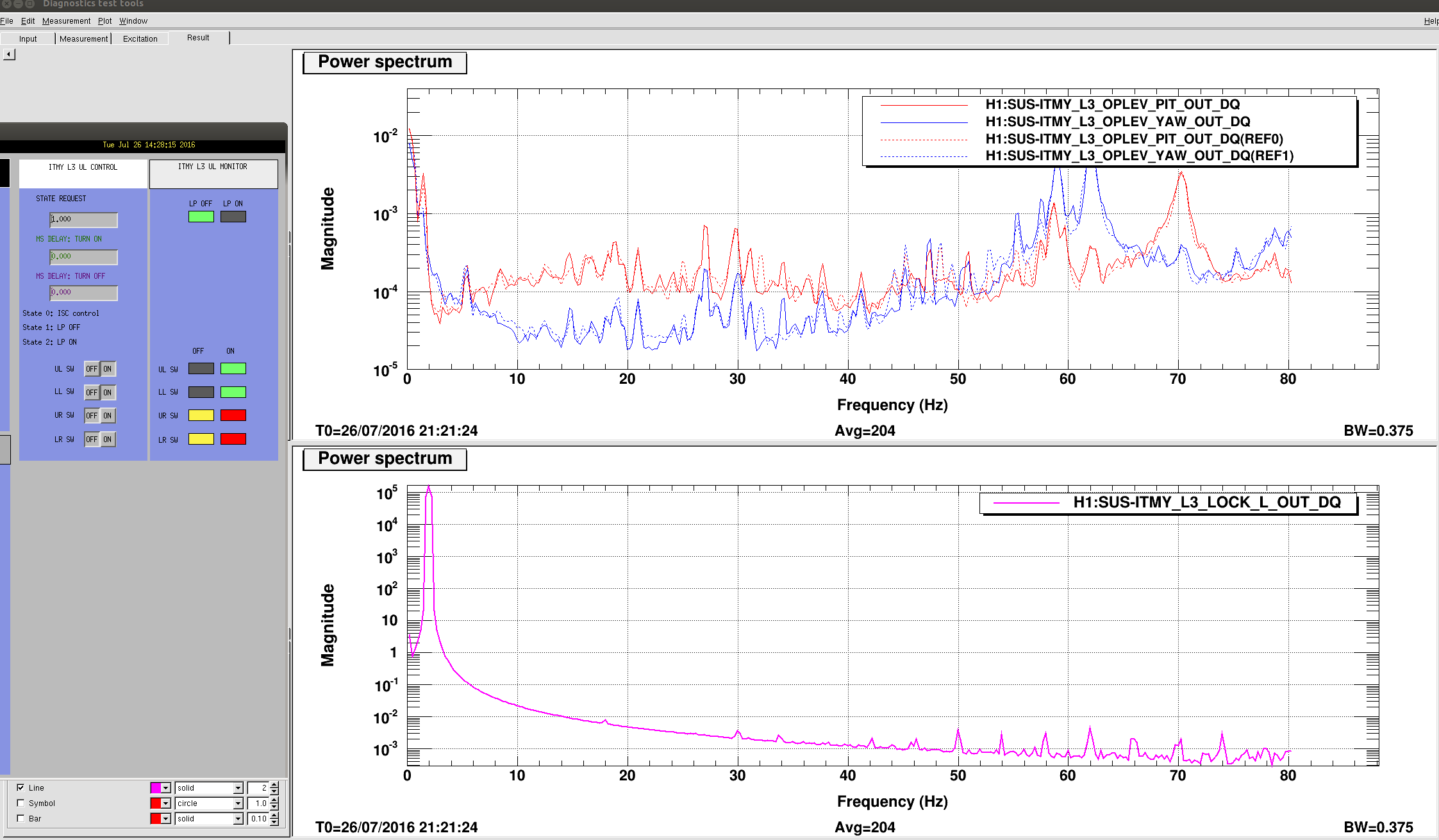Open the ITMY L3 UL MONITOR panel header
Screen dimensions: 1439x840
(213, 174)
